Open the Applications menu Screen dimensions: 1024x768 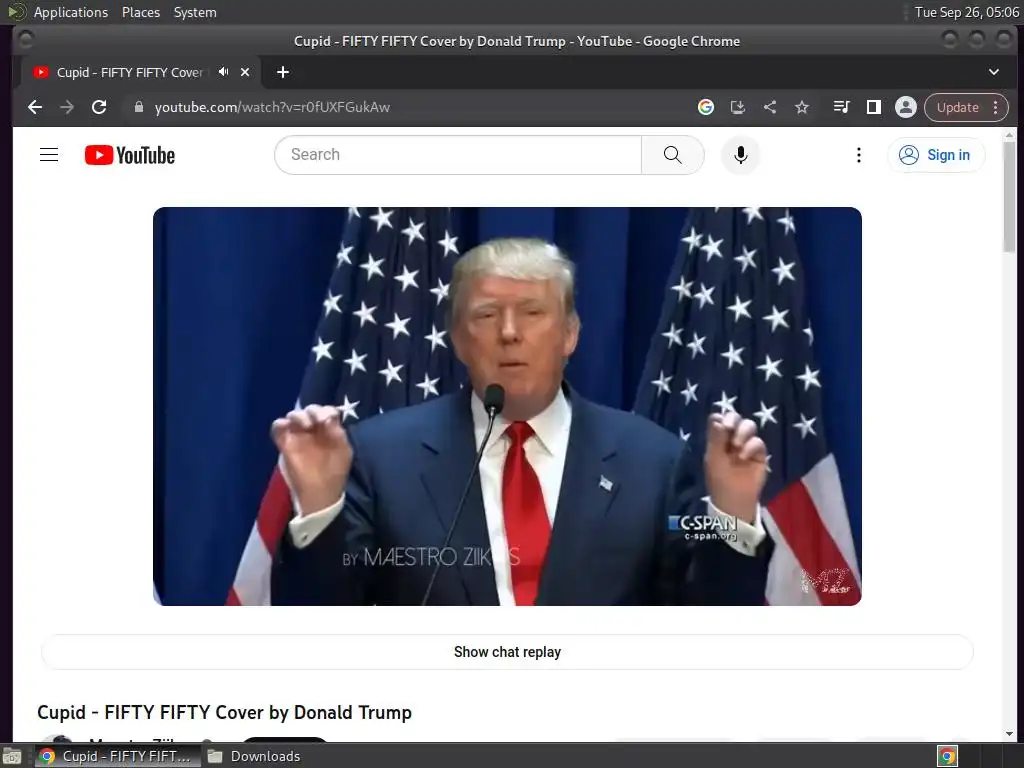click(71, 12)
